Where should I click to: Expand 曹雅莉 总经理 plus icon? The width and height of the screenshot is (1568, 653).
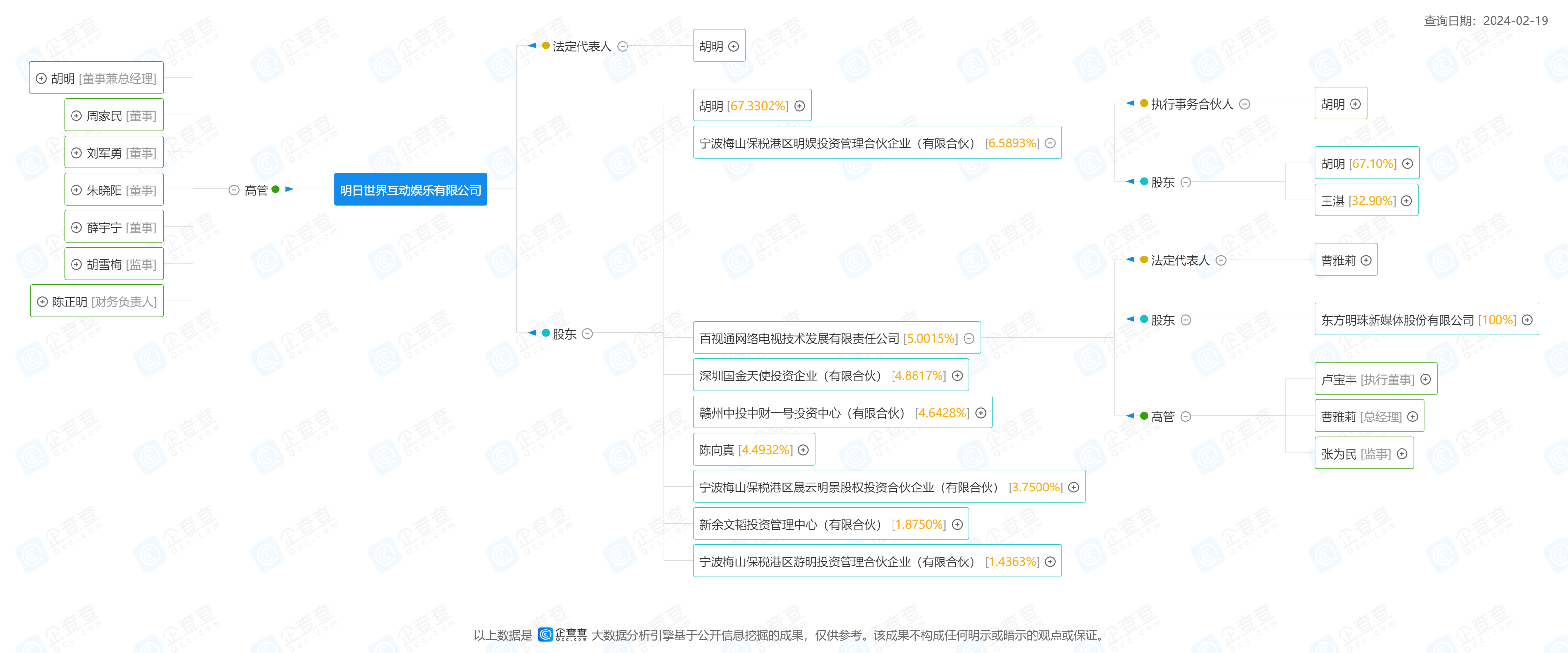pyautogui.click(x=1413, y=417)
